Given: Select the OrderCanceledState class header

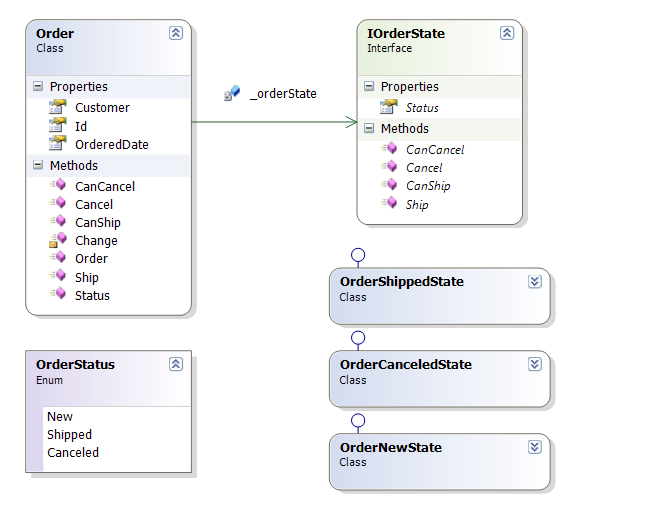Looking at the screenshot, I should click(x=405, y=365).
